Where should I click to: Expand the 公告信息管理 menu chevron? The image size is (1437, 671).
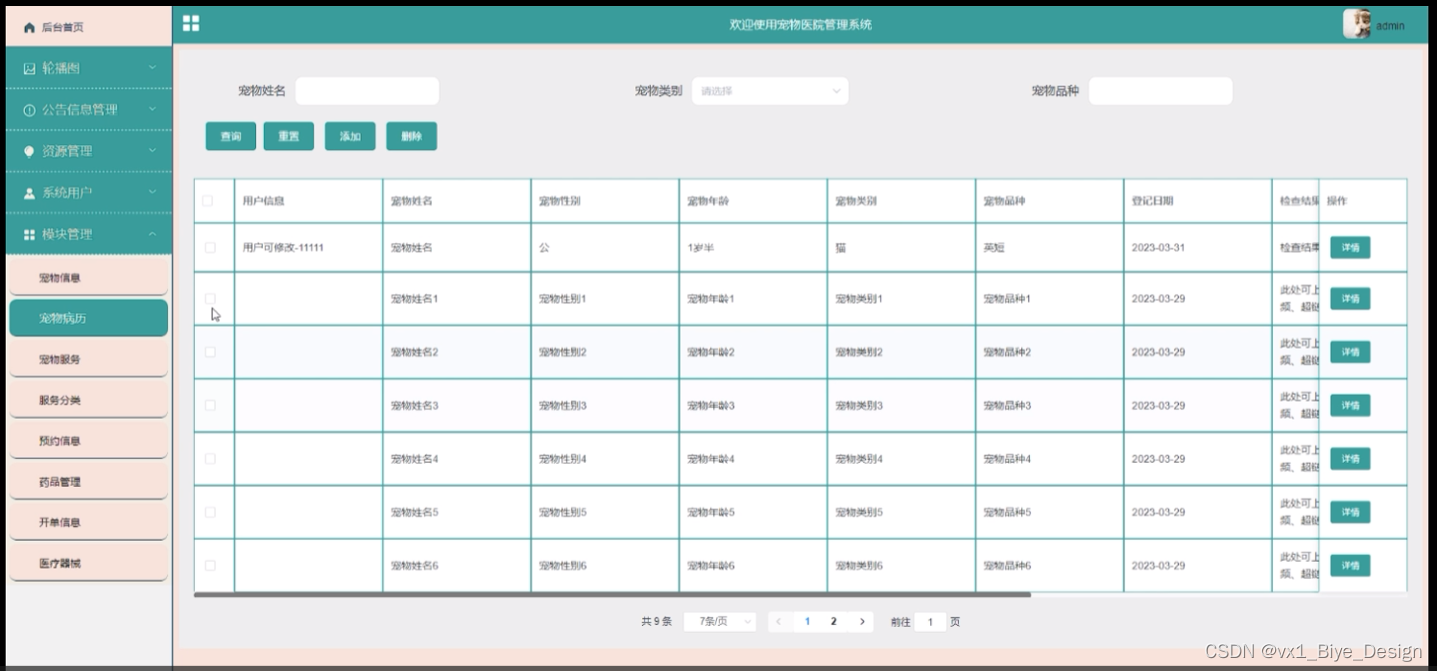(152, 110)
